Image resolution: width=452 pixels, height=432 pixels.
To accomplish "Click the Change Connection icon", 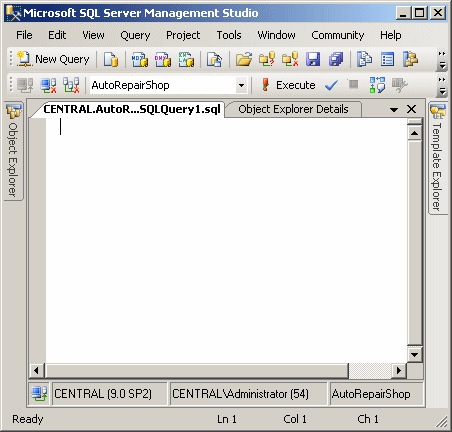I will click(x=71, y=85).
